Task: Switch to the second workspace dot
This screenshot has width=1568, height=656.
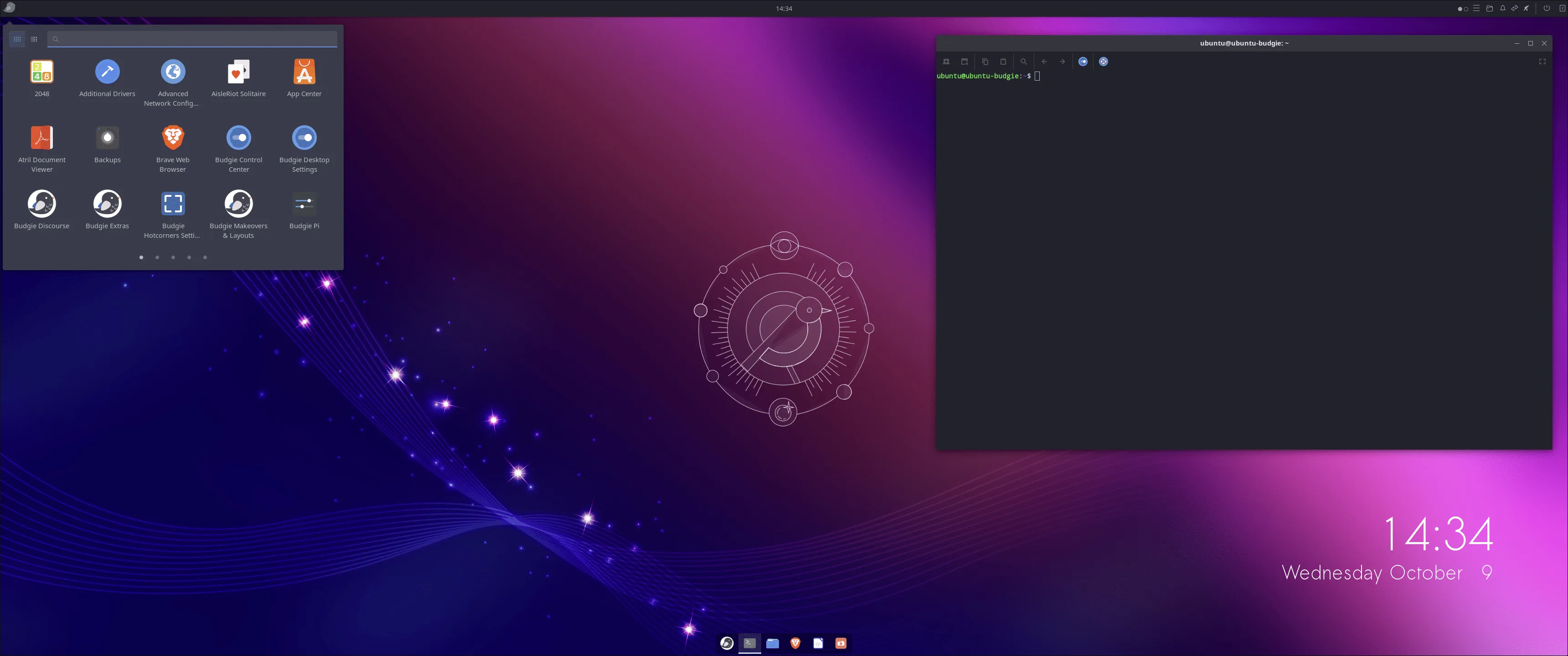Action: pos(1466,8)
